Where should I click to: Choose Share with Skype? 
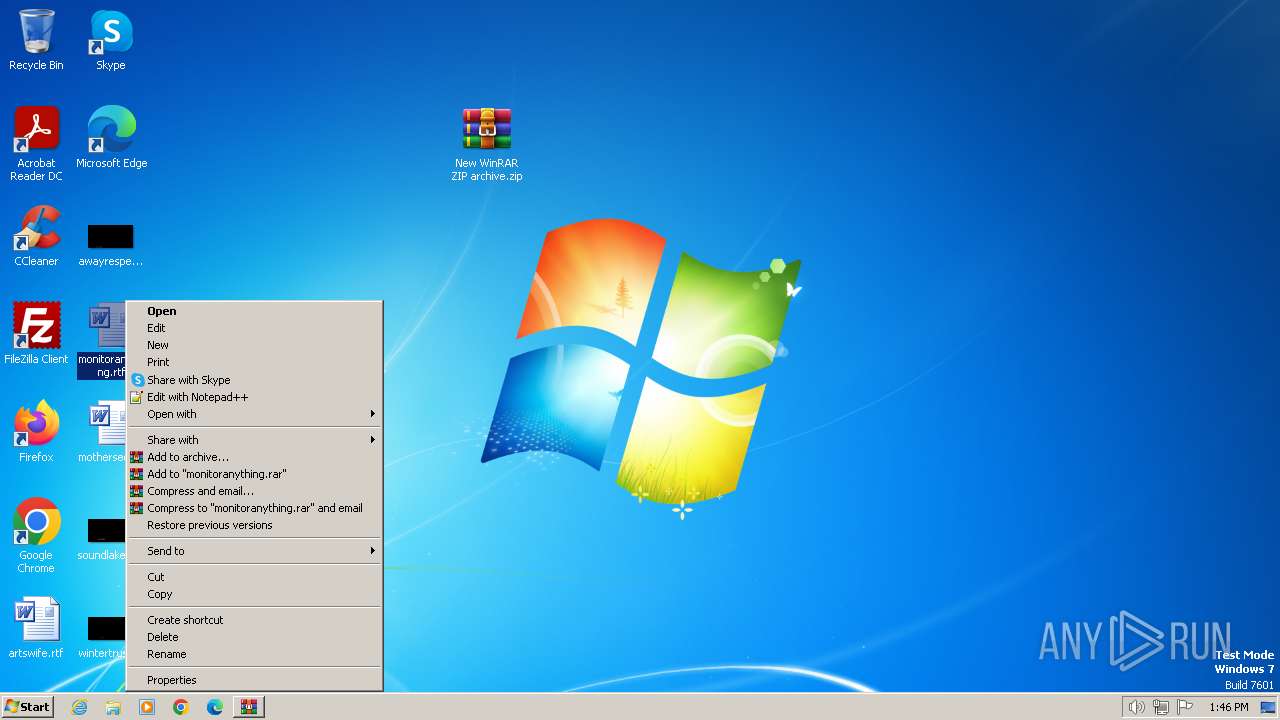point(255,380)
